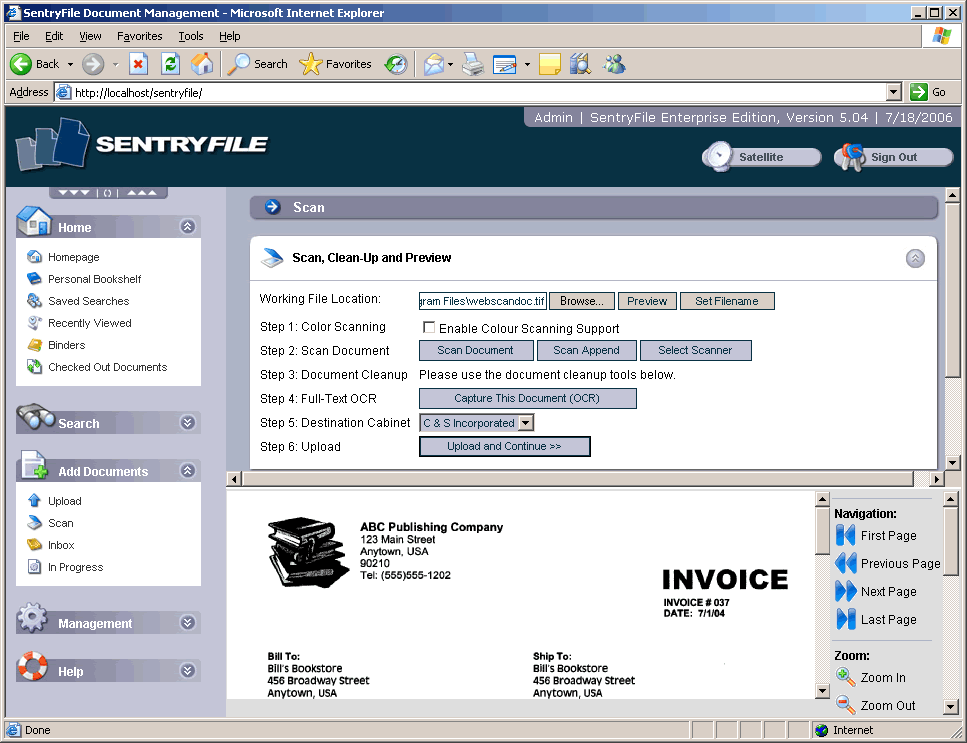
Task: Click Upload and Continue button
Action: coord(504,447)
